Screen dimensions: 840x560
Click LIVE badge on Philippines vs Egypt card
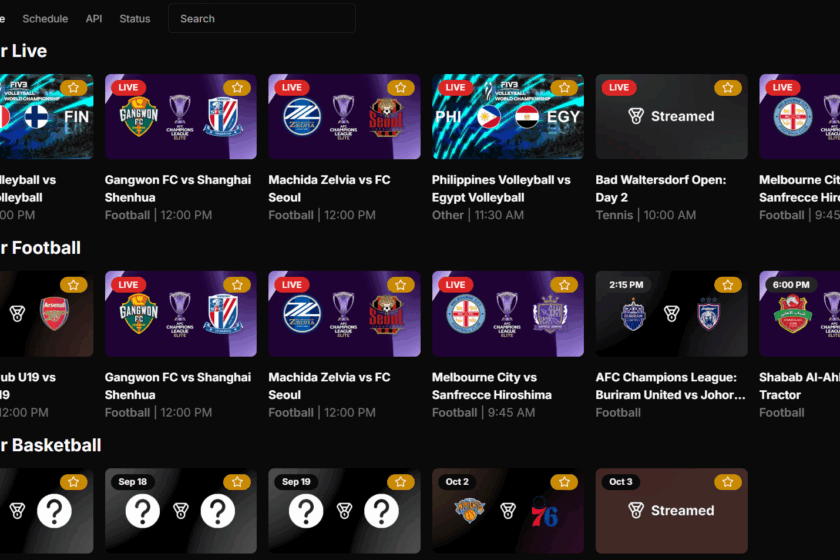point(455,87)
